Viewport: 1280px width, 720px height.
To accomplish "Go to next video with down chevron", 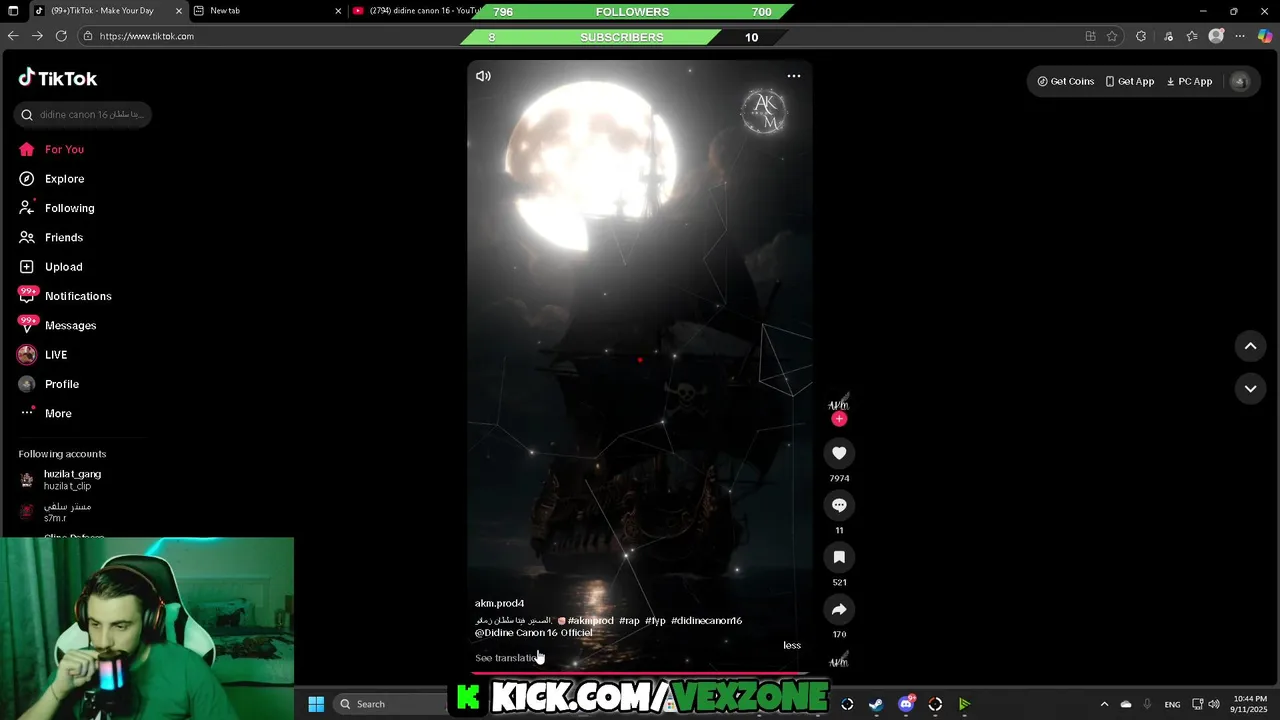I will tap(1250, 388).
